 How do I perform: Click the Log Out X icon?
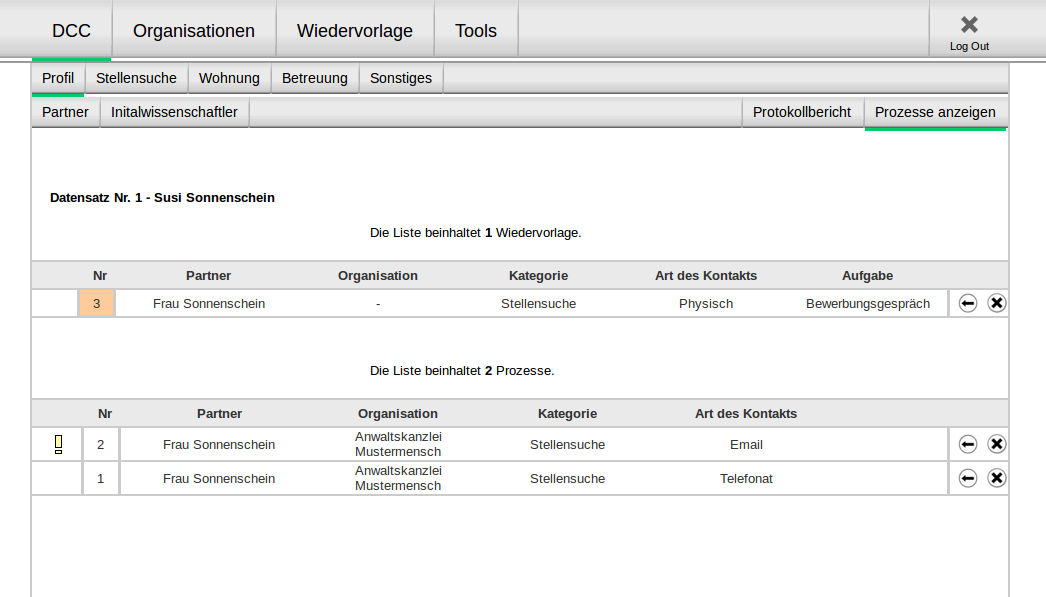(968, 25)
